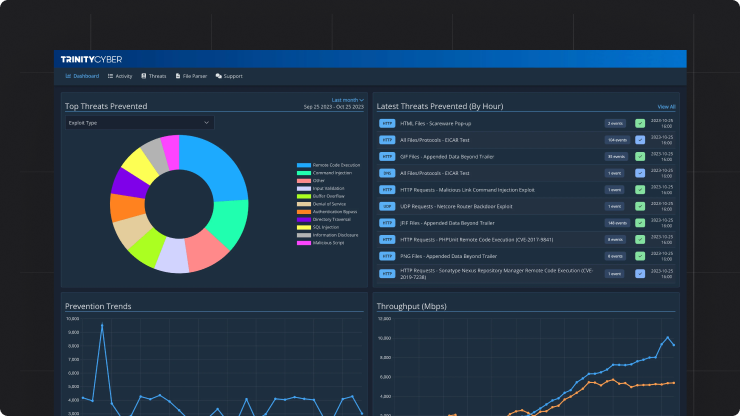
Task: Toggle Authentication Bypass legend swatch
Action: pos(303,212)
